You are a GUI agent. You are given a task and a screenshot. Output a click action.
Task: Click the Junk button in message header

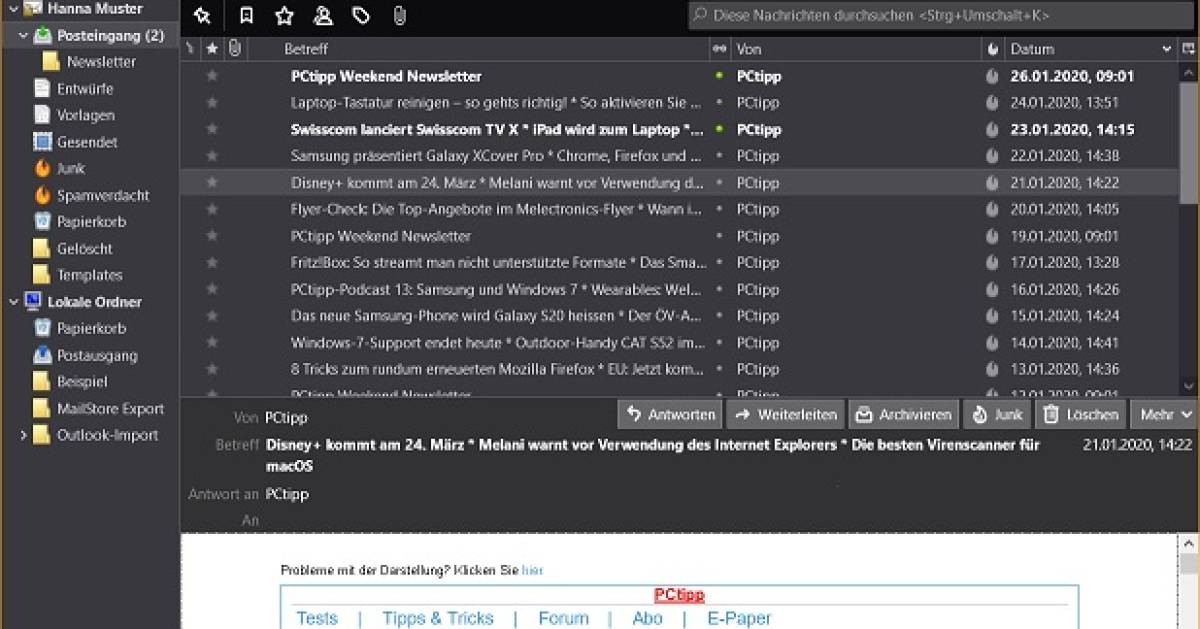pyautogui.click(x=997, y=414)
